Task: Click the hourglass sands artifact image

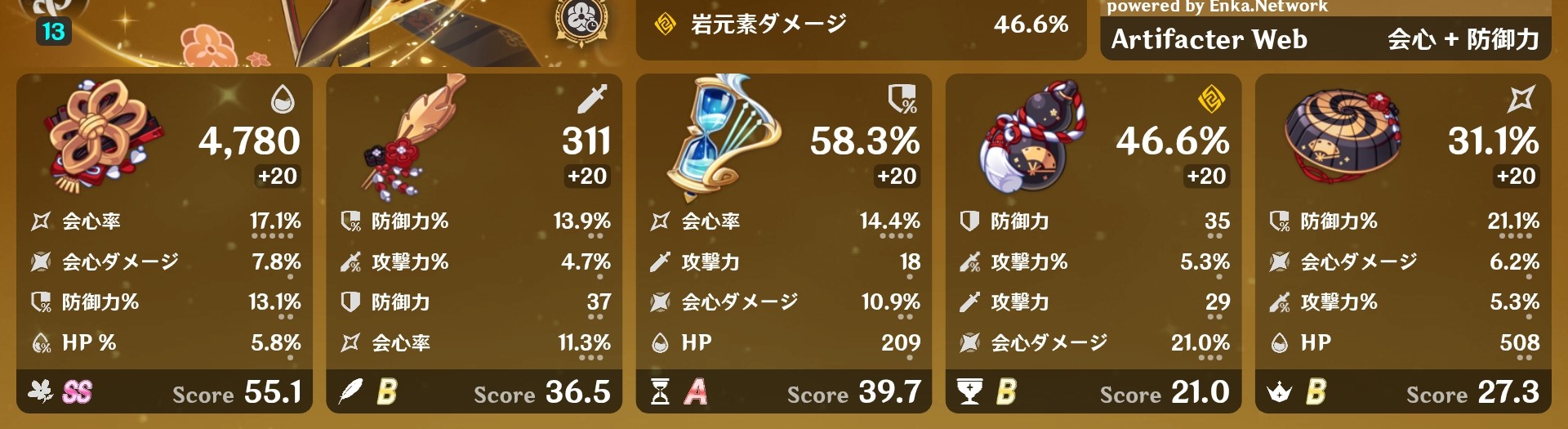Action: click(x=723, y=137)
